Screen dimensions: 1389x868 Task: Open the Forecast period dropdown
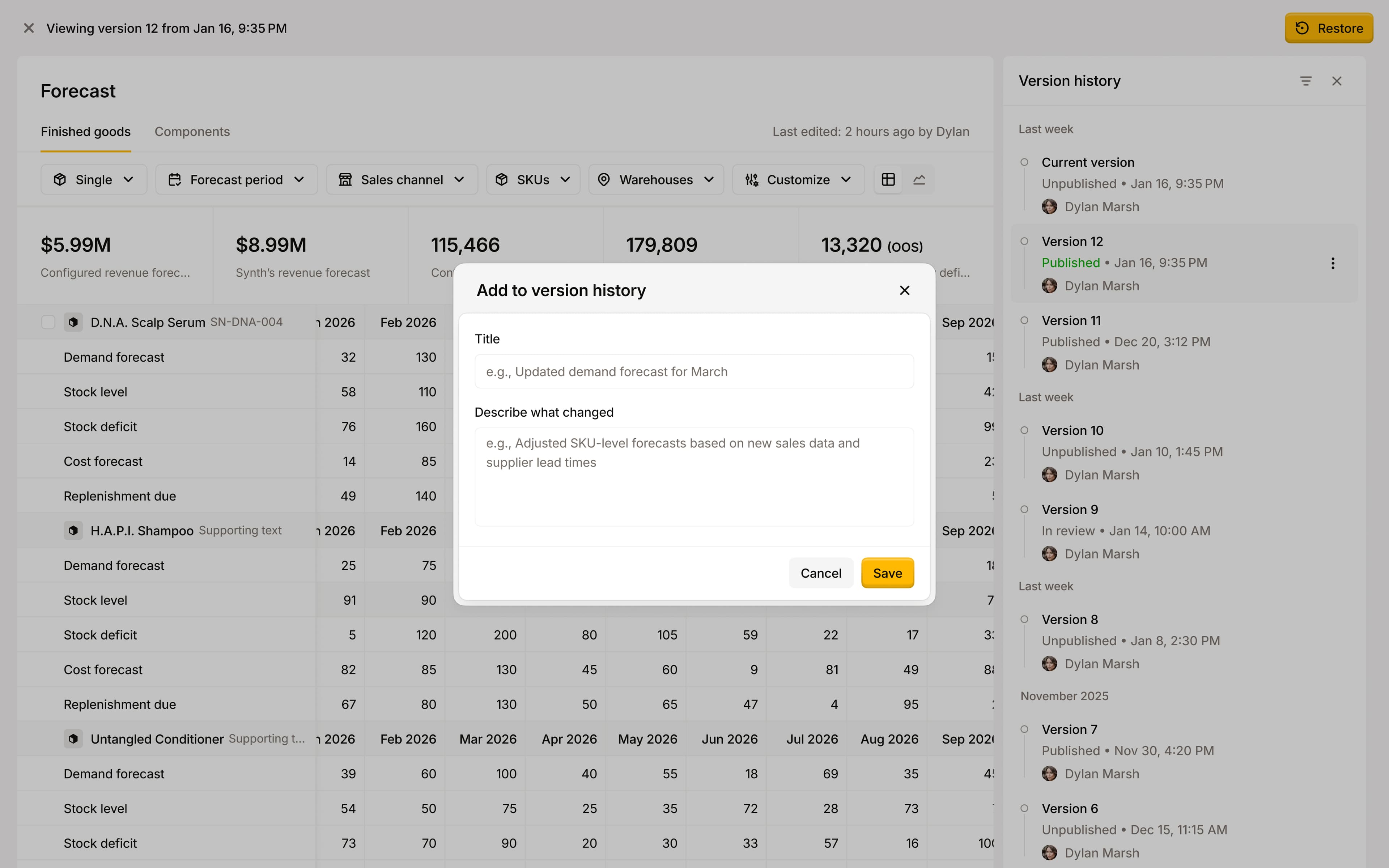[236, 180]
